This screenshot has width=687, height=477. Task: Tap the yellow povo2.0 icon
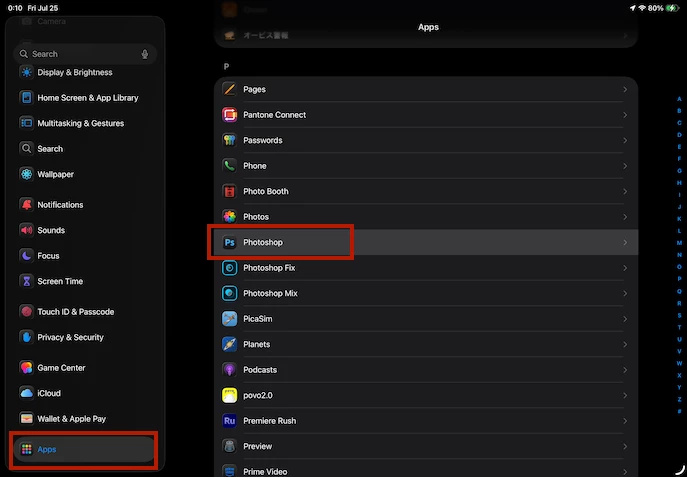tap(230, 395)
